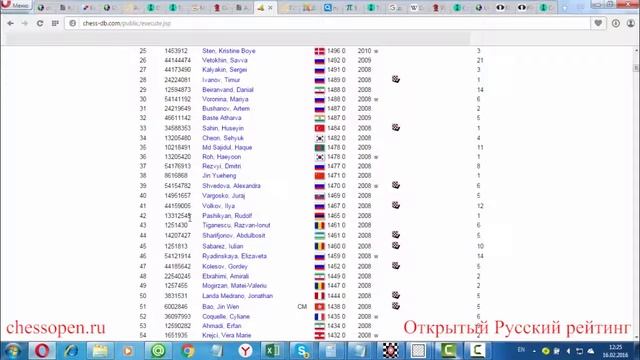640x360 pixels.
Task: Open player Beiranvand, Danial
Action: [x=228, y=90]
